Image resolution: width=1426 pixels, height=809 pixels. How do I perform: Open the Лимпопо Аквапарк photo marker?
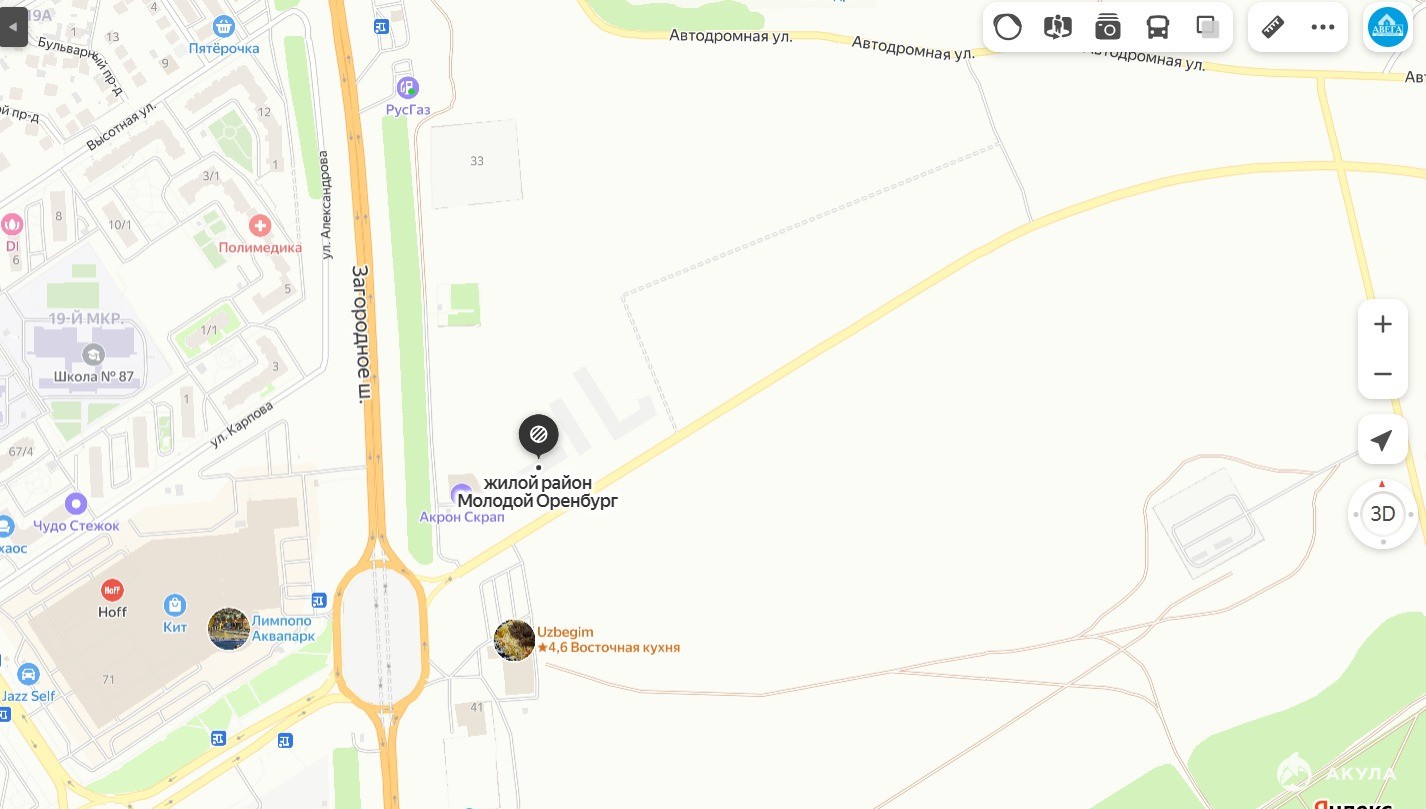229,629
